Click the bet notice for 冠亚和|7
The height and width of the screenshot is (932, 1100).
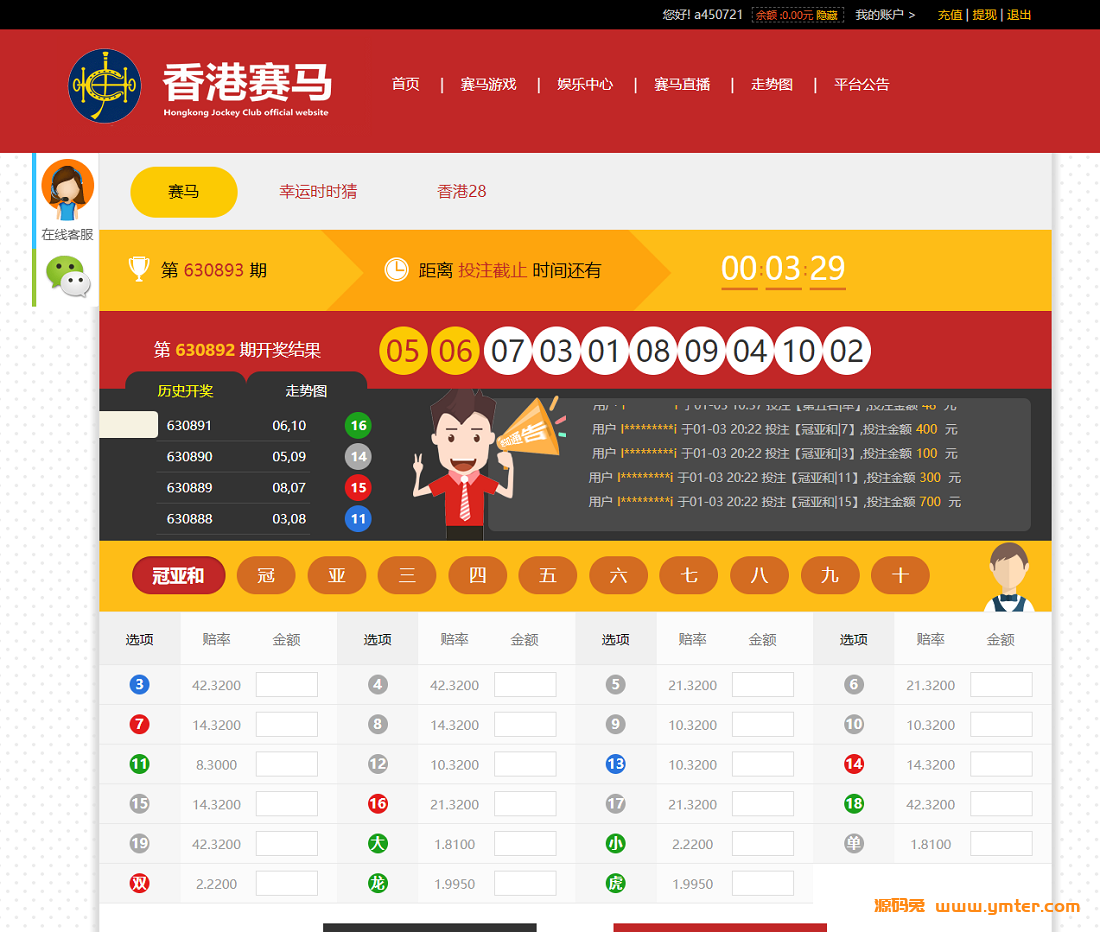point(774,429)
